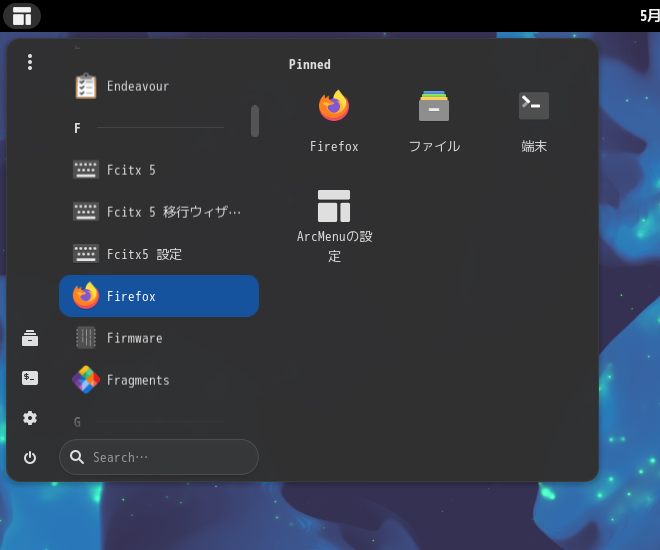Click the app list scrollbar handle

(255, 121)
